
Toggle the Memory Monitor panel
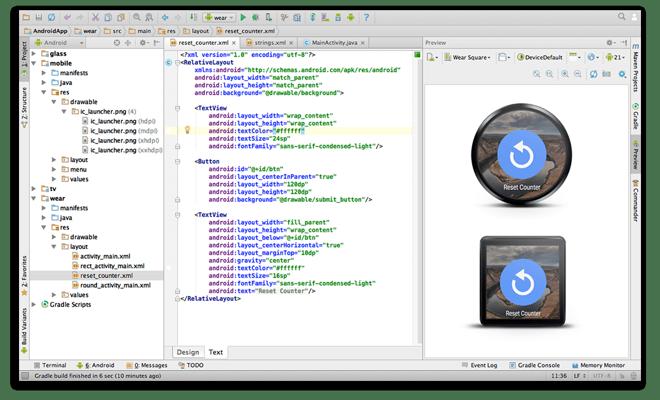[598, 365]
